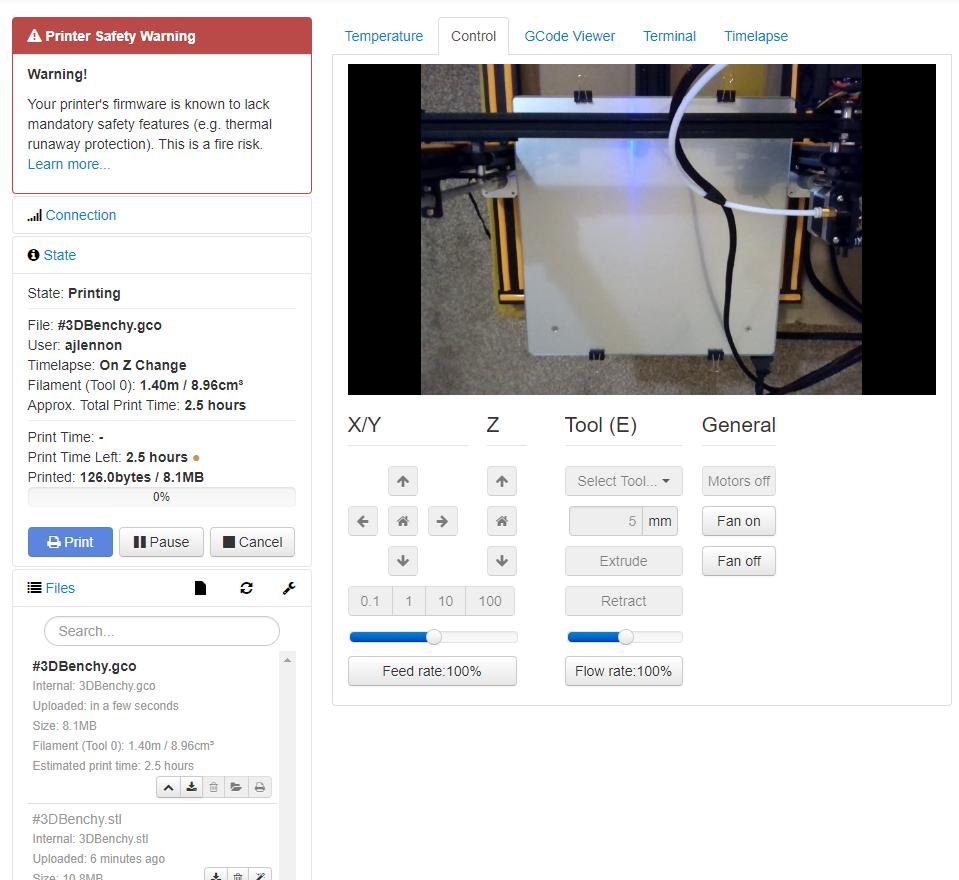Home the Z axis
The width and height of the screenshot is (959, 880).
(x=502, y=521)
